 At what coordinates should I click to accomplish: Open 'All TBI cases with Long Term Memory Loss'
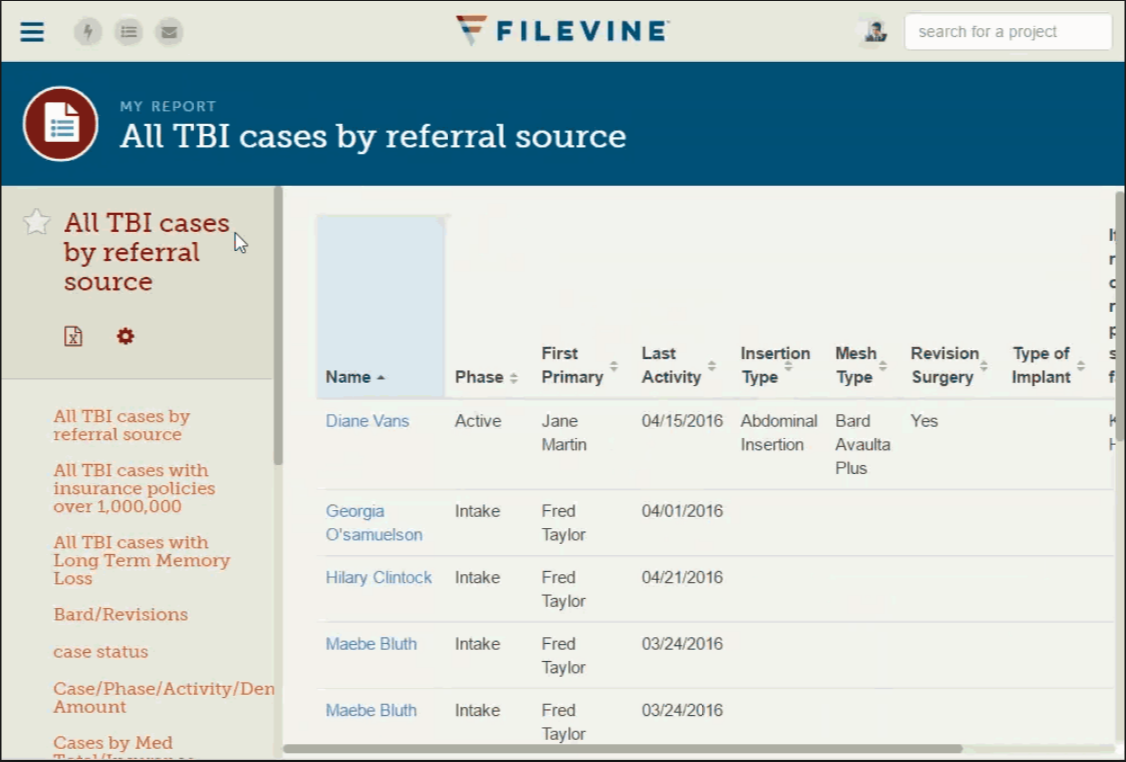click(141, 560)
